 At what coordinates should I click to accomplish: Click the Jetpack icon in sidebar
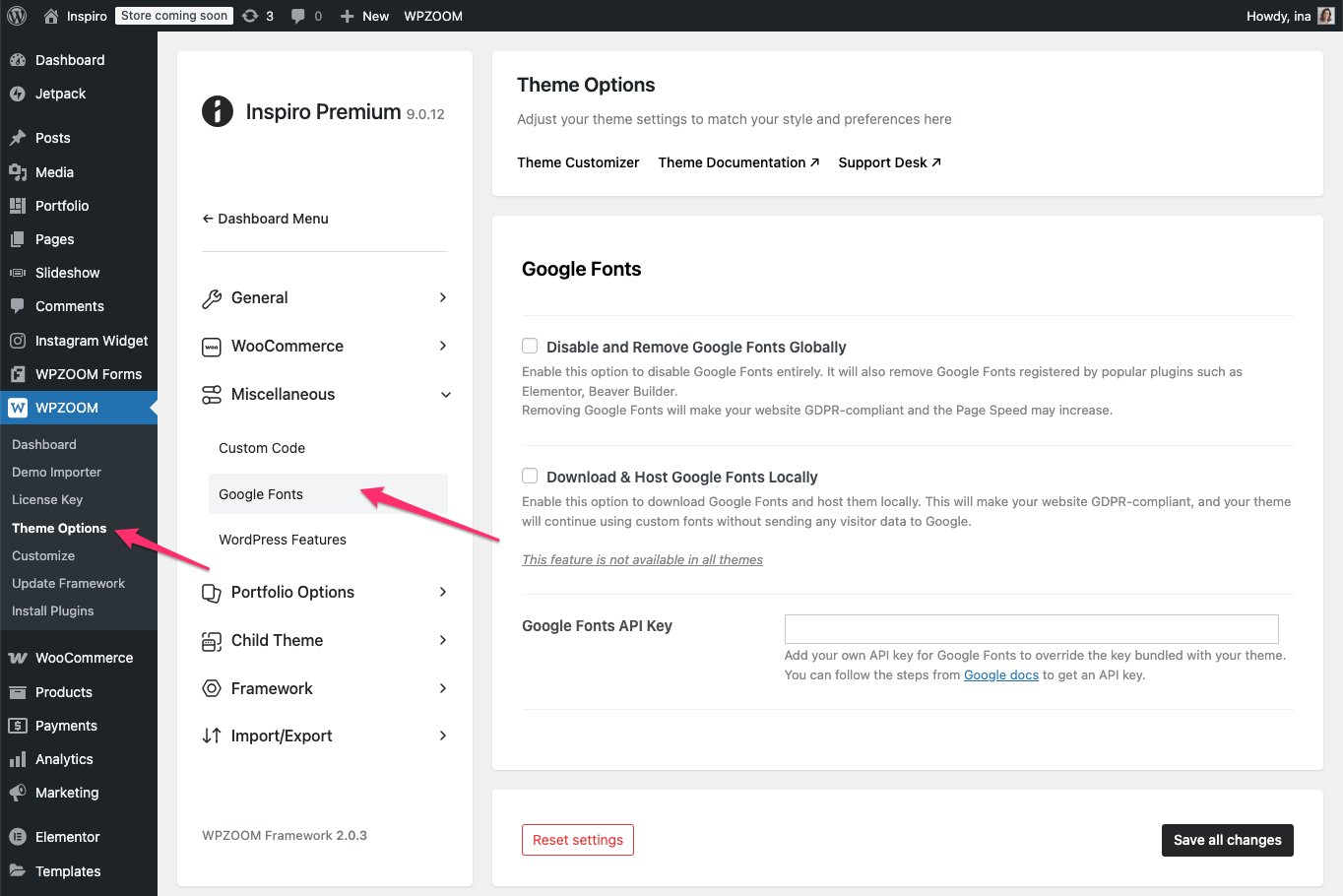pos(17,94)
